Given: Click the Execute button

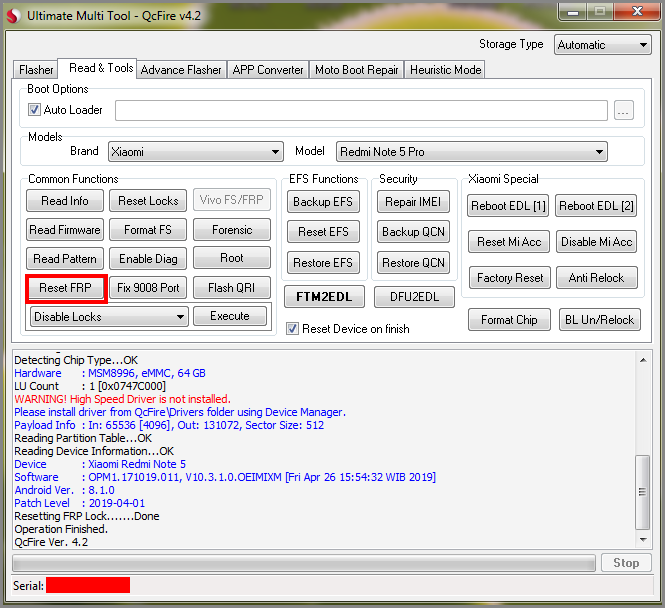Looking at the screenshot, I should (x=230, y=316).
